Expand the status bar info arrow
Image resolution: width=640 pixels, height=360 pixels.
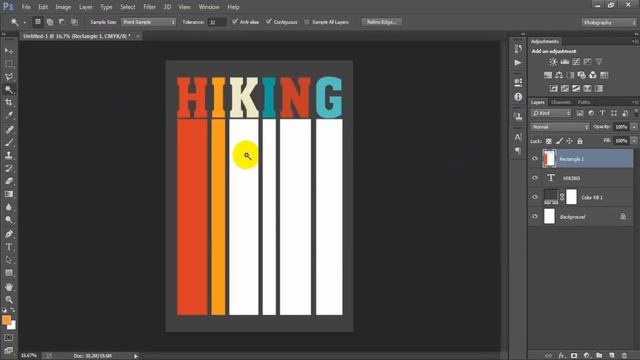136,356
